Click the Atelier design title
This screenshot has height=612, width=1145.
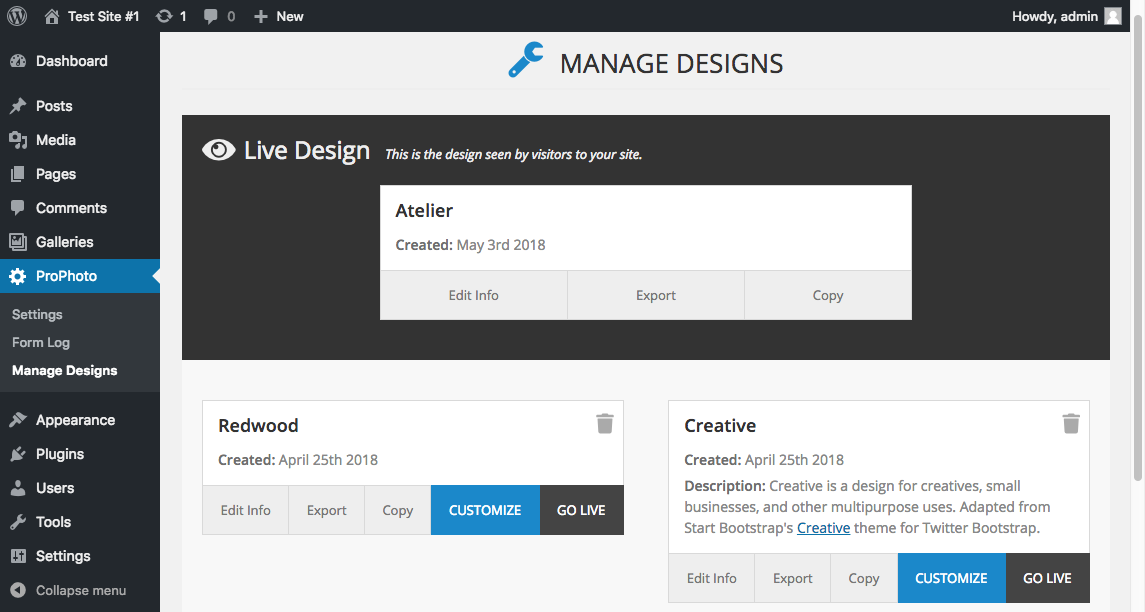pos(424,210)
